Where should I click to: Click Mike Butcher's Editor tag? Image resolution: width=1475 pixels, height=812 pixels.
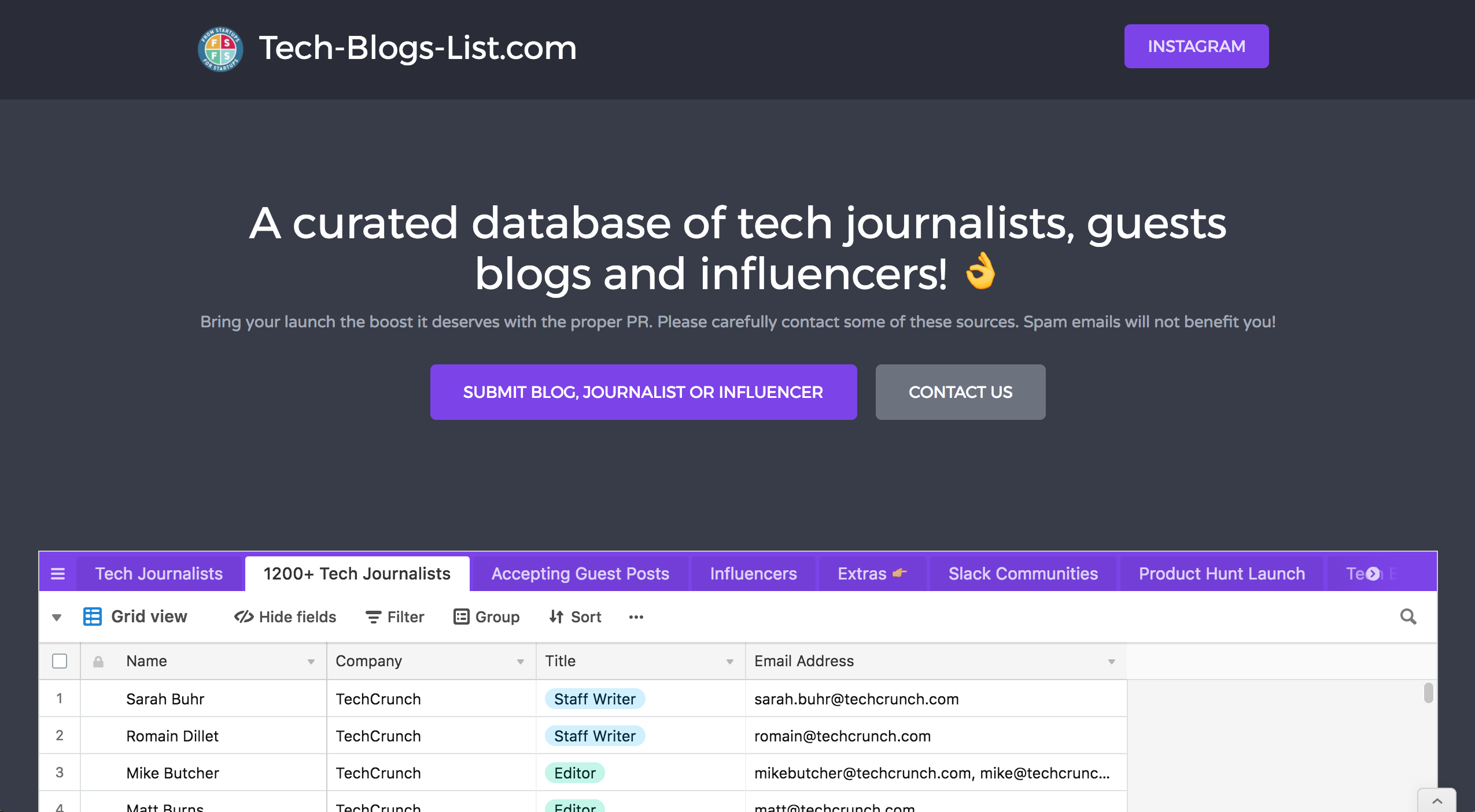pos(575,773)
